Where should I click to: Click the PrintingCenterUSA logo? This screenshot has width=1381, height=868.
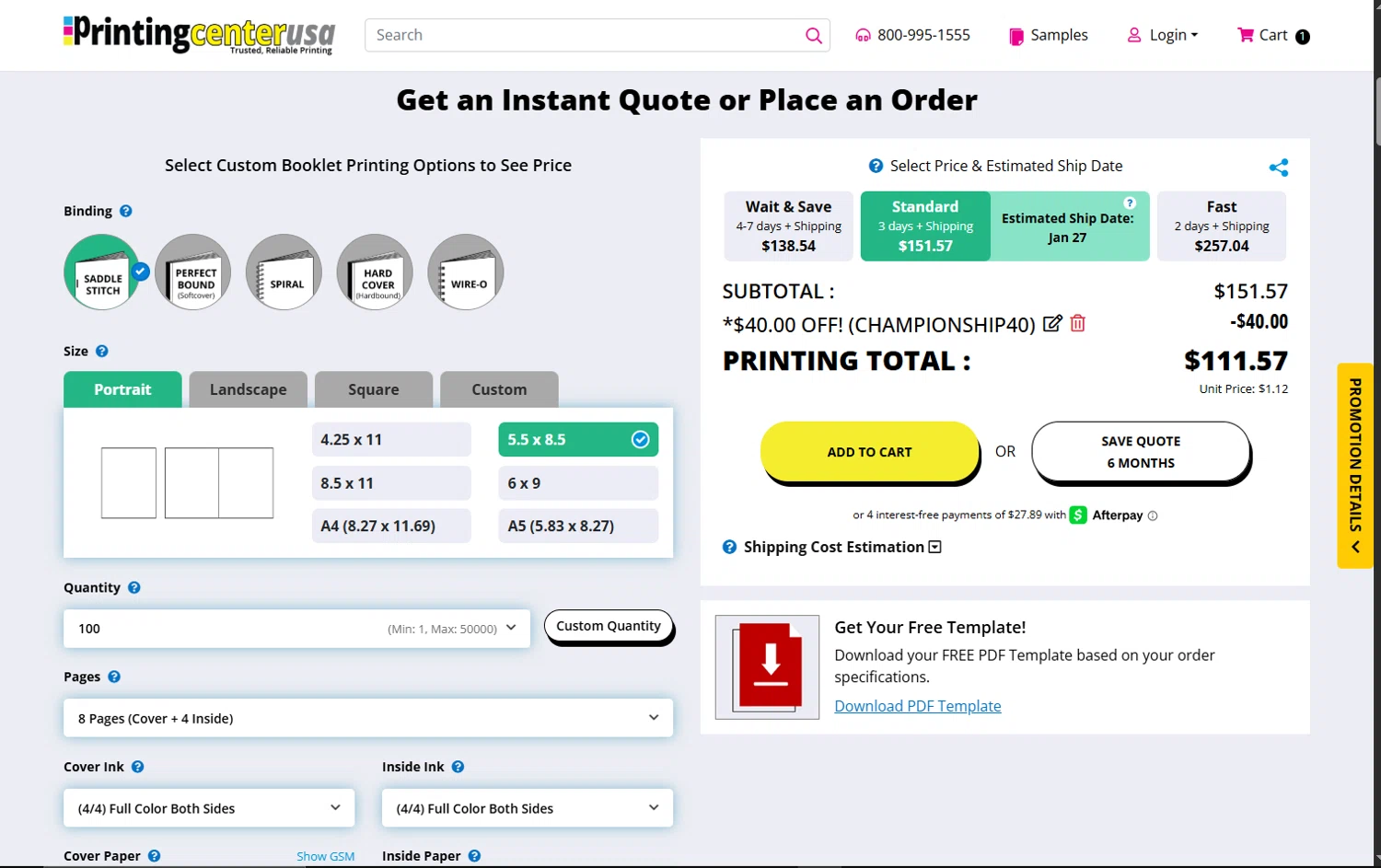(199, 35)
